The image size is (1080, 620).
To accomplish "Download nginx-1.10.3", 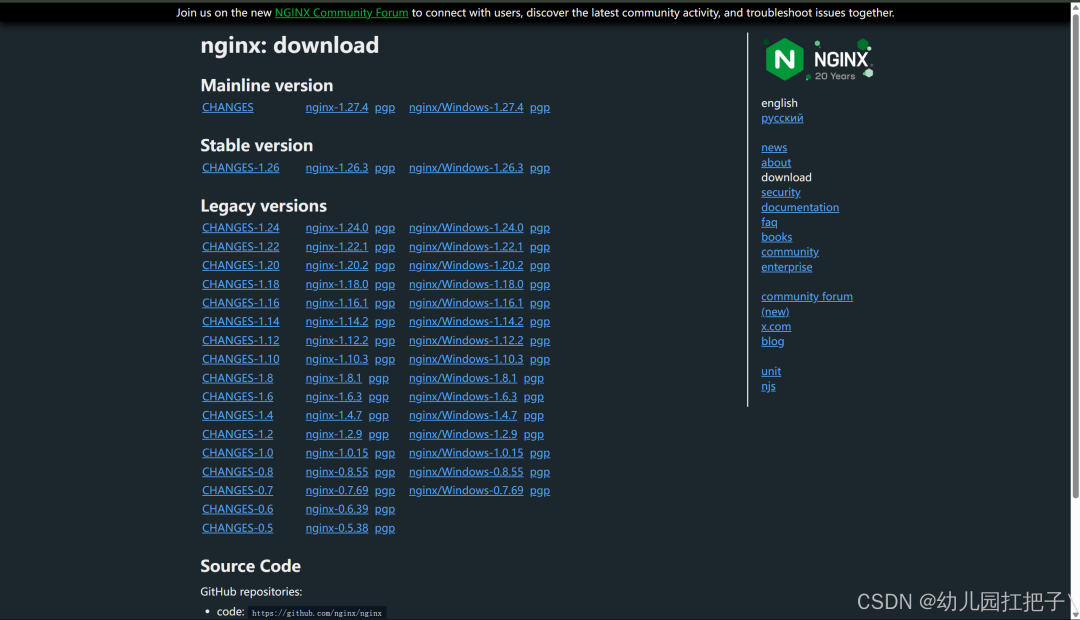I will (x=337, y=359).
